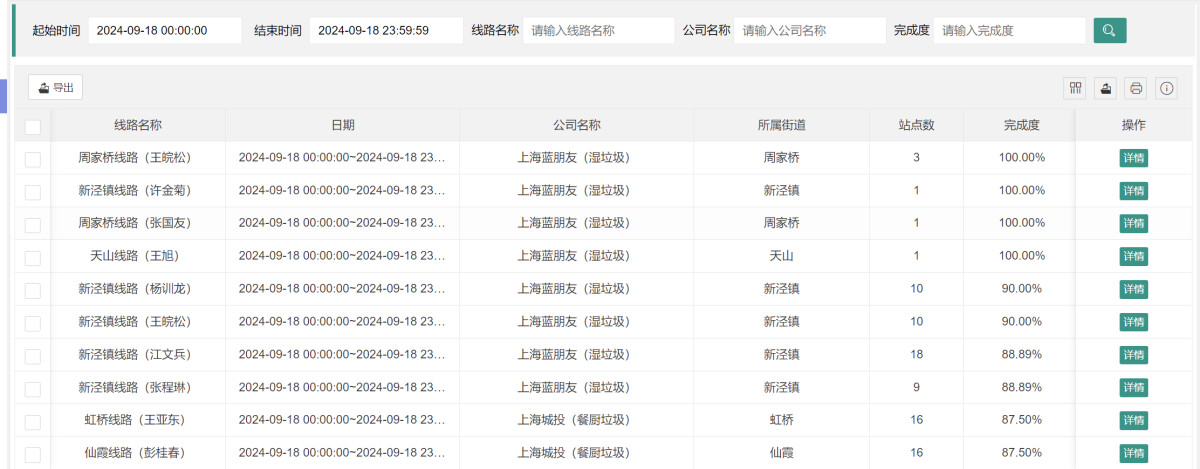1200x469 pixels.
Task: Click the 虹桥 street cell
Action: click(x=782, y=421)
